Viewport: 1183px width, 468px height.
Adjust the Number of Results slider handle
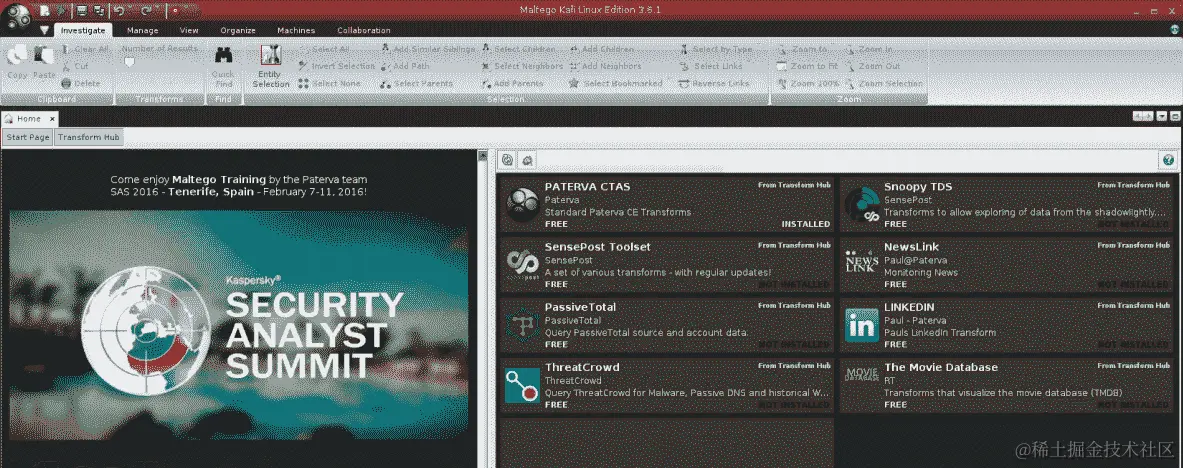coord(129,63)
